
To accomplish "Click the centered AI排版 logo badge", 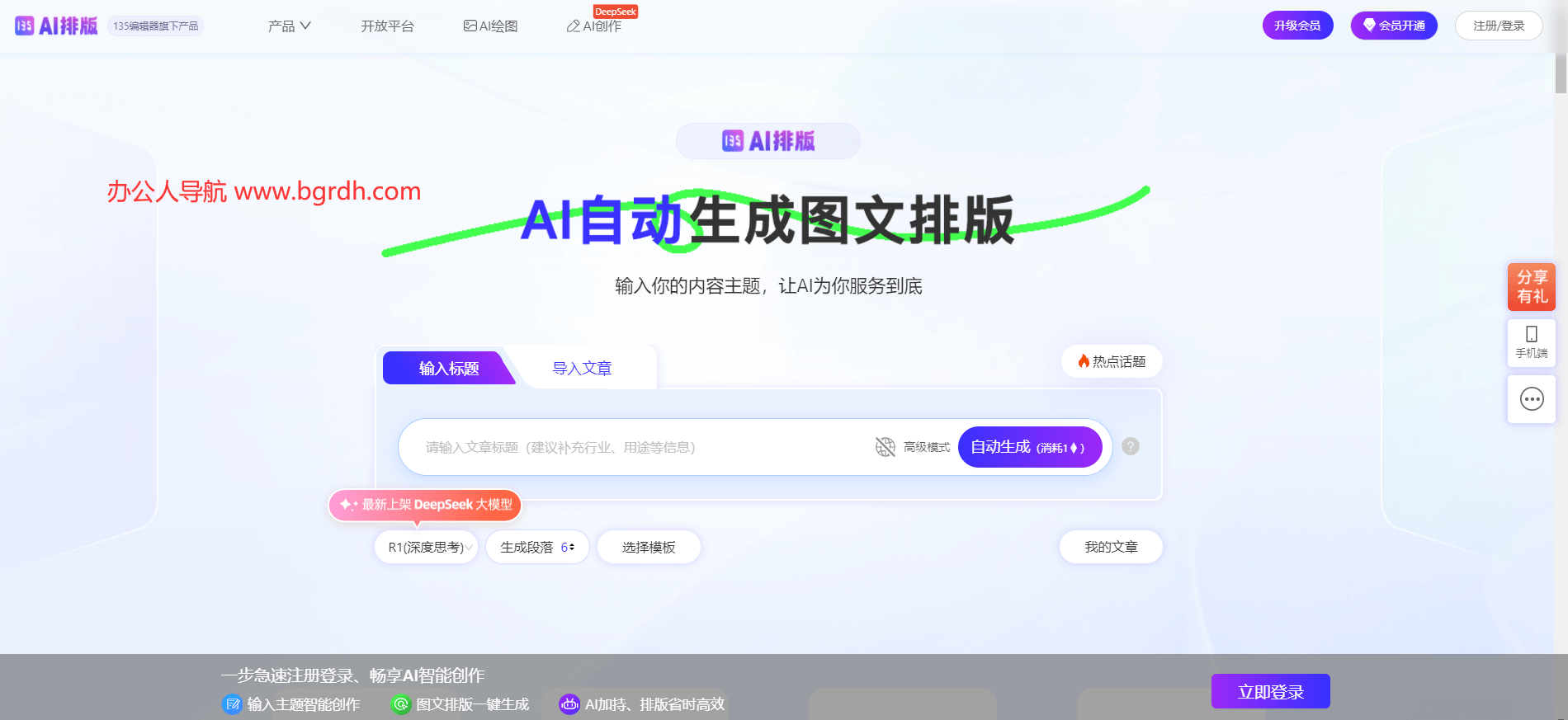I will click(768, 141).
